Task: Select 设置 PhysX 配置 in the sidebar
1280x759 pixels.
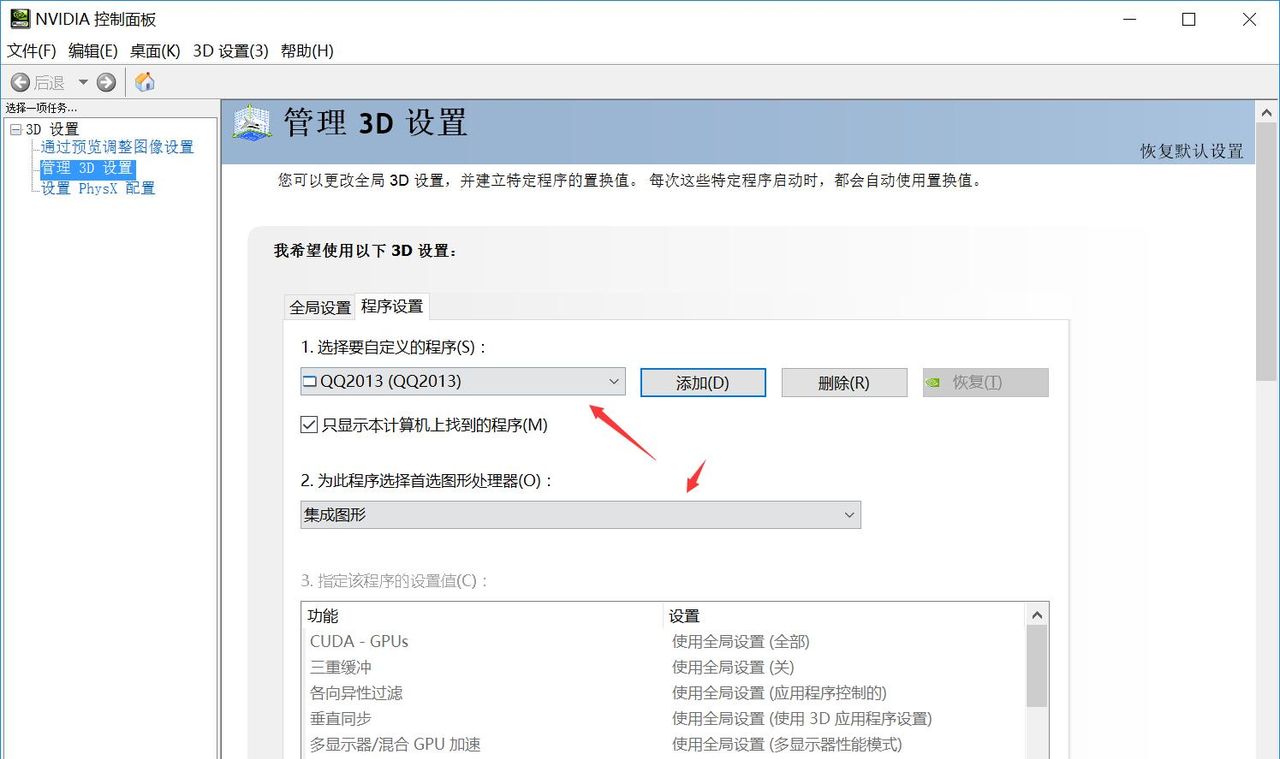Action: 98,188
